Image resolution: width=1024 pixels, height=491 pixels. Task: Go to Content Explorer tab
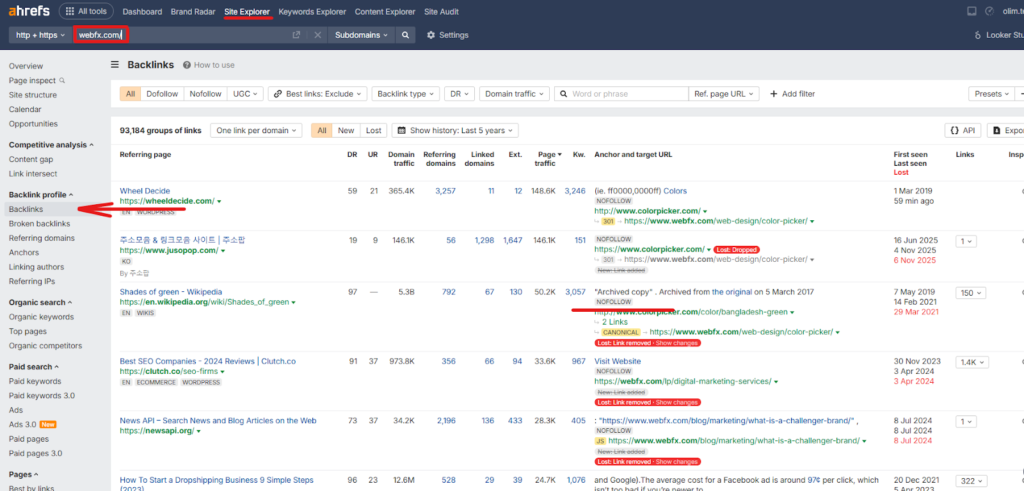[x=385, y=12]
